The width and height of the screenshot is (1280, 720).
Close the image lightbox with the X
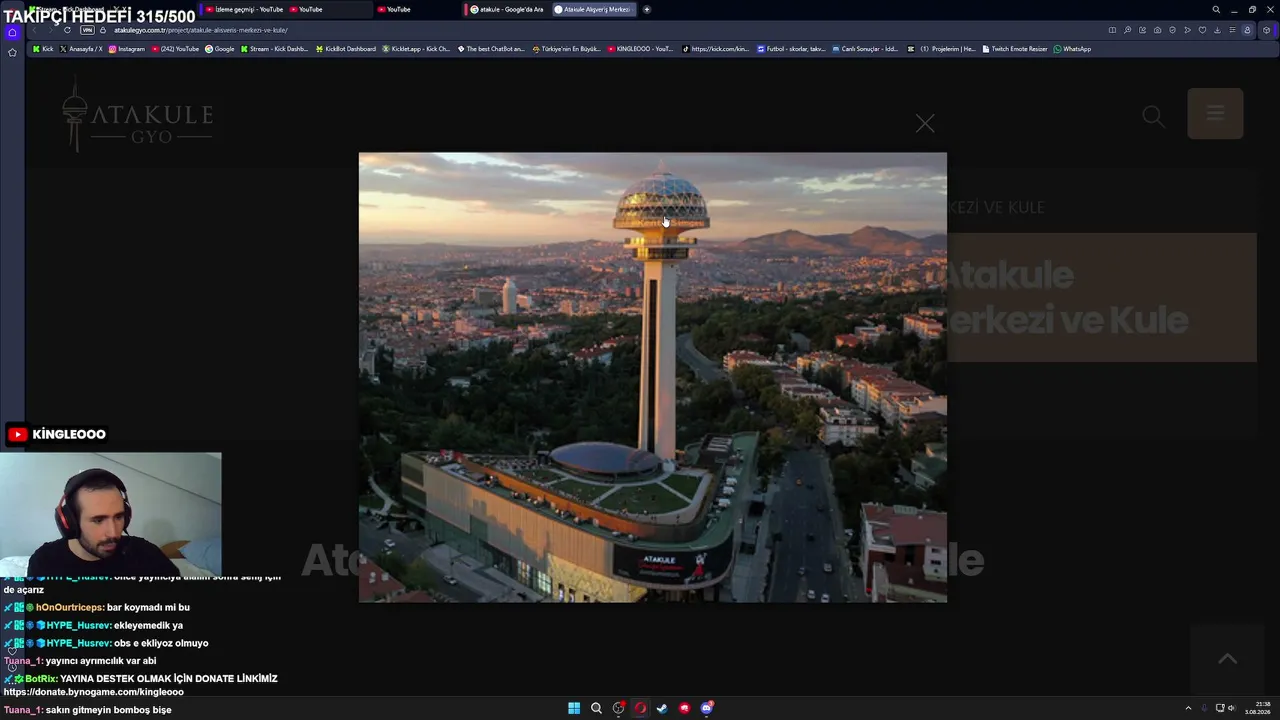[x=925, y=123]
